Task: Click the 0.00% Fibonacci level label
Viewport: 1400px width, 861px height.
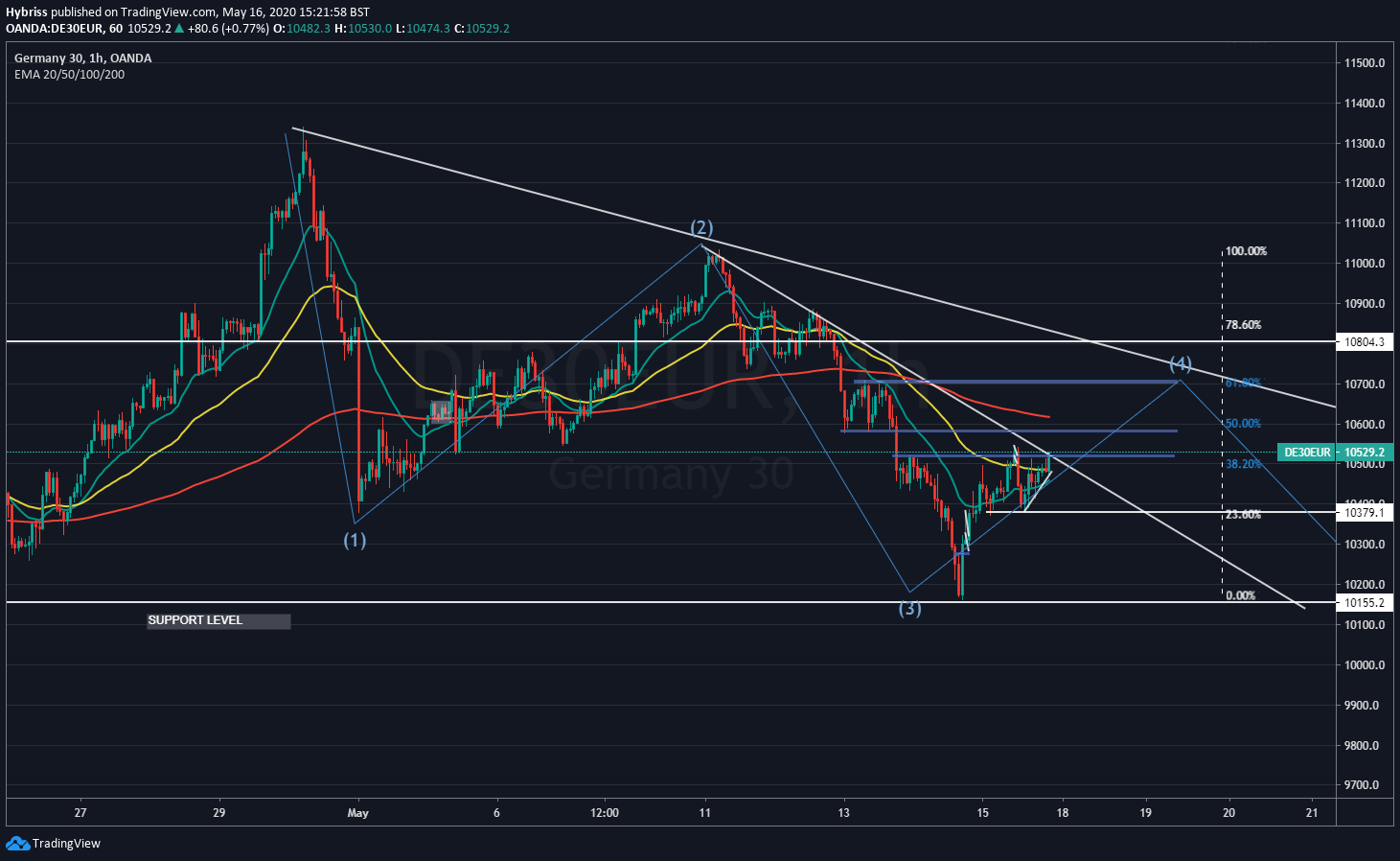Action: pyautogui.click(x=1240, y=595)
